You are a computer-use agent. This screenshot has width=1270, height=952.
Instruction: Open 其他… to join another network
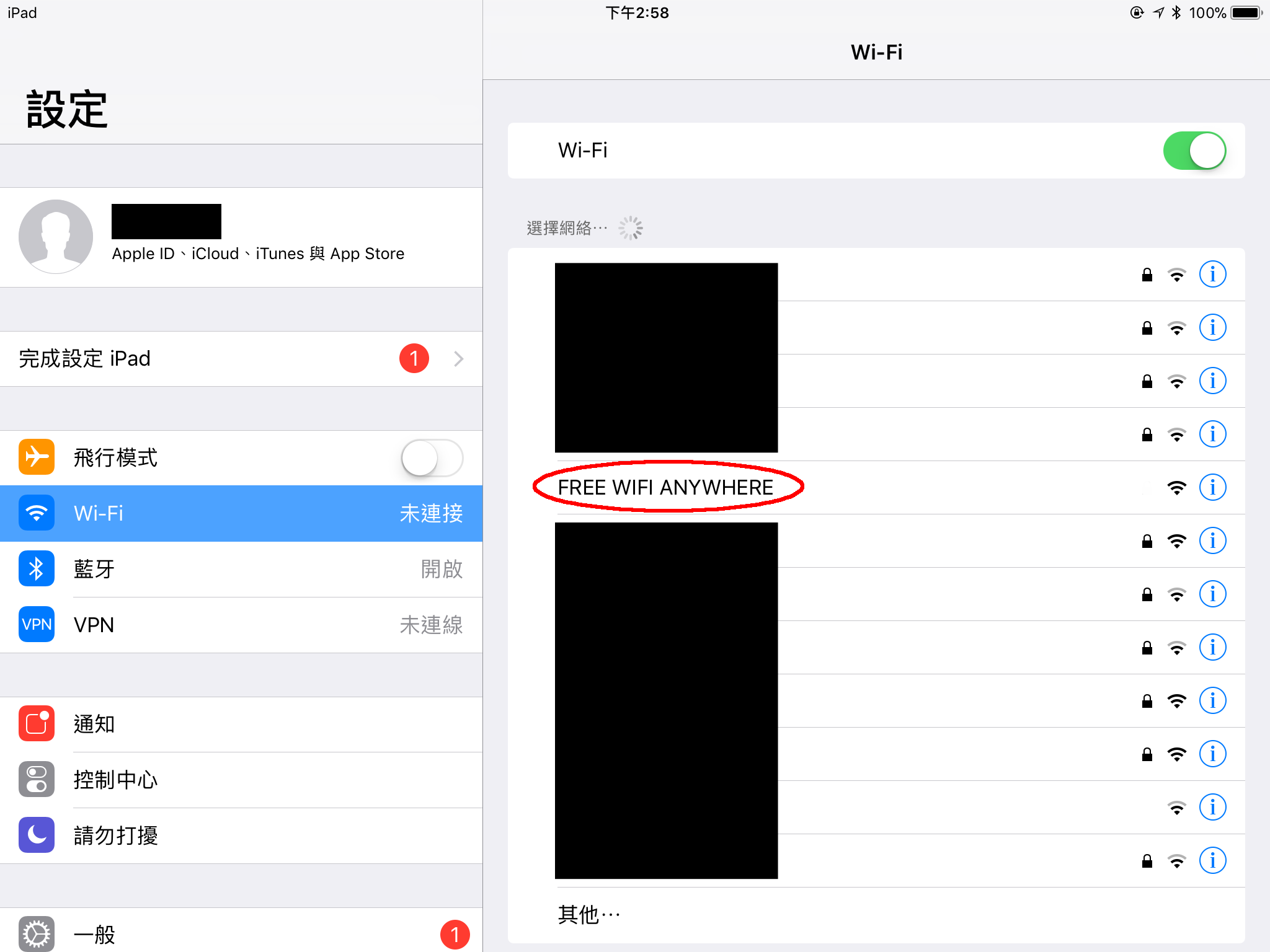[x=876, y=915]
